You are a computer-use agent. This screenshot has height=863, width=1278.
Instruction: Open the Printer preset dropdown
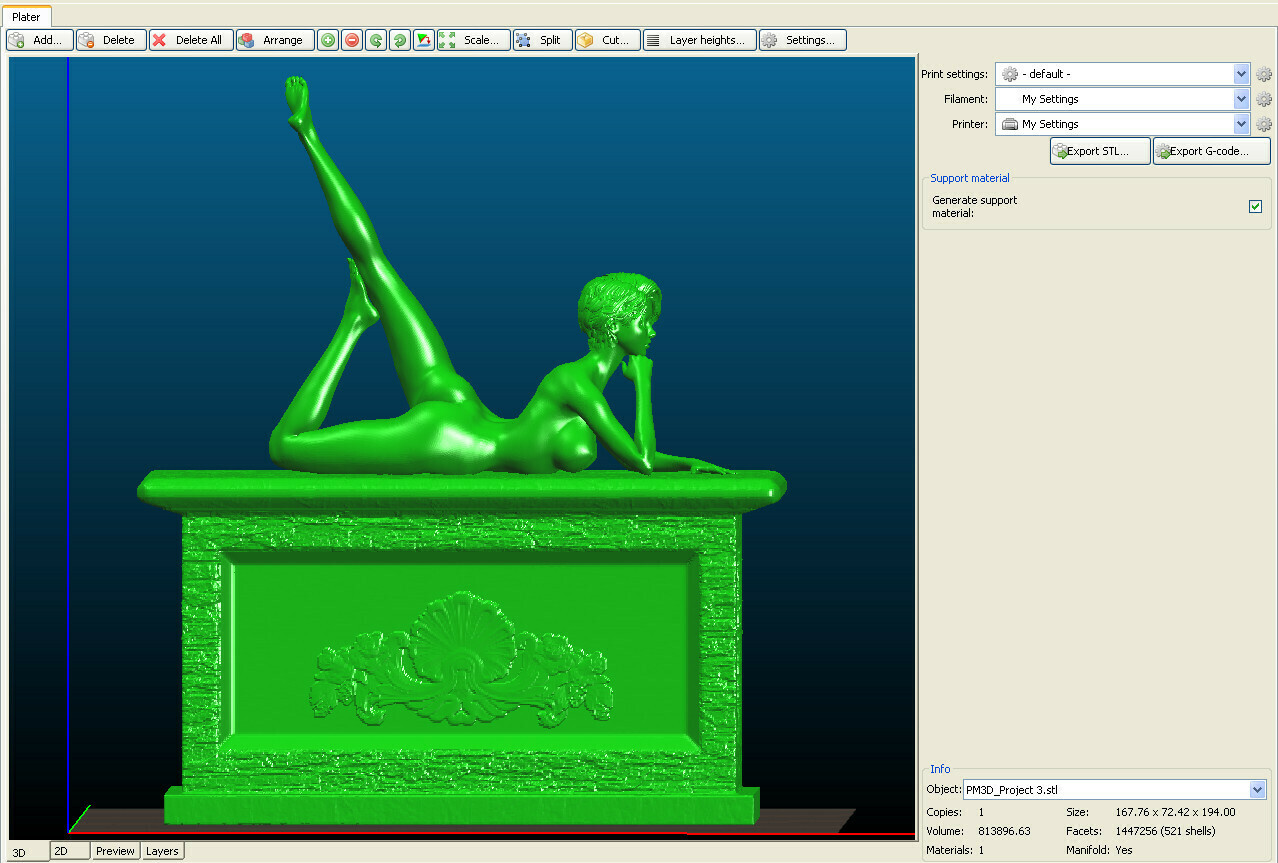pos(1241,124)
